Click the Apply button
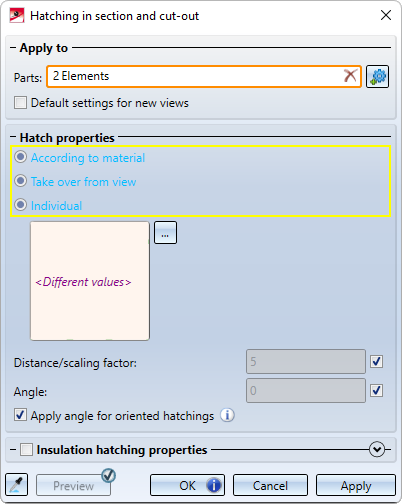Image resolution: width=402 pixels, height=504 pixels. point(356,485)
